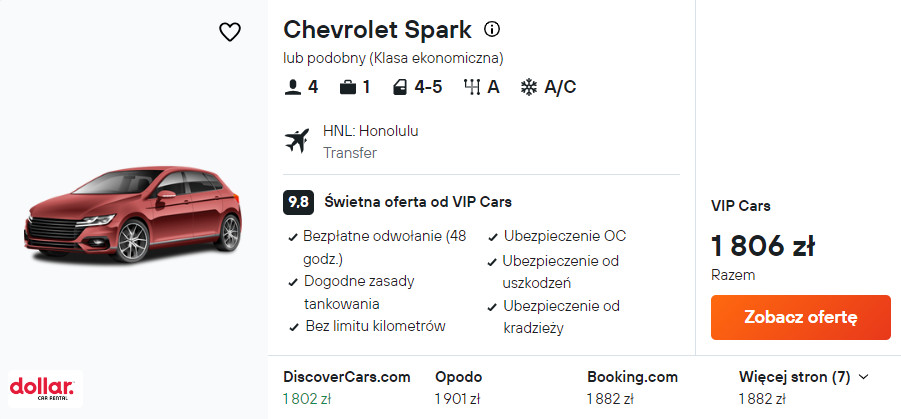Open the DiscoverCars.com offer for 1 802 zł
This screenshot has height=419, width=901.
click(347, 387)
